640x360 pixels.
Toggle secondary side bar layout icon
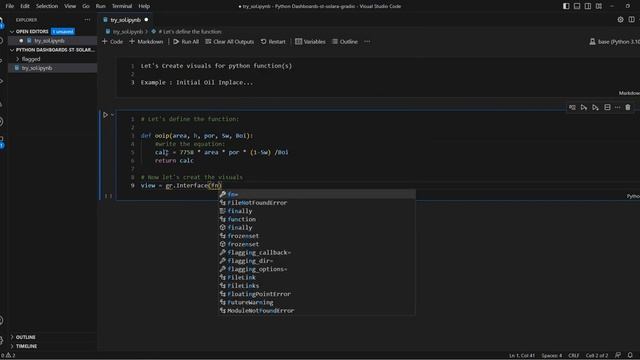[x=588, y=6]
